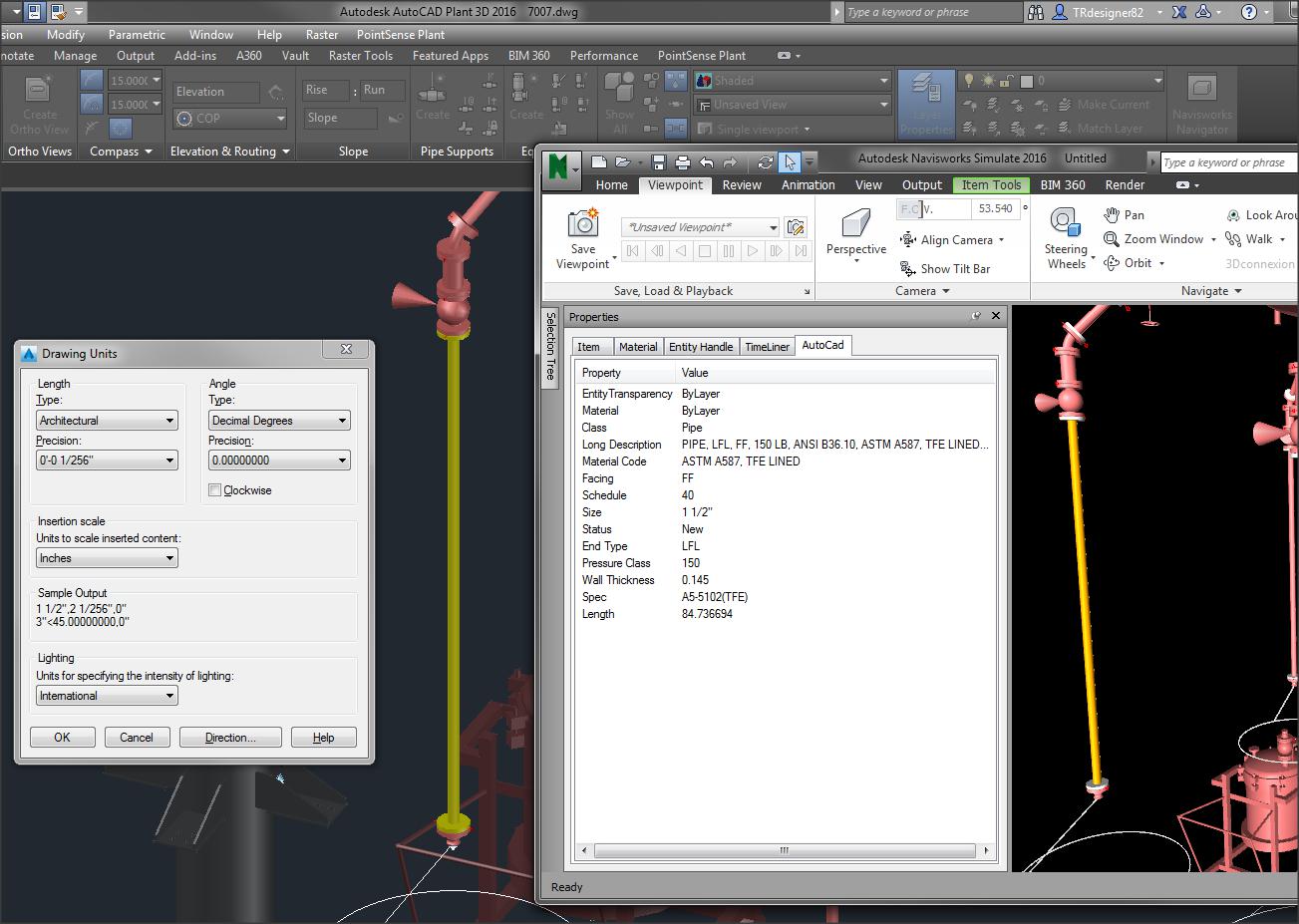Open the Item Tools tab in Navisworks
The height and width of the screenshot is (924, 1299).
pos(991,185)
